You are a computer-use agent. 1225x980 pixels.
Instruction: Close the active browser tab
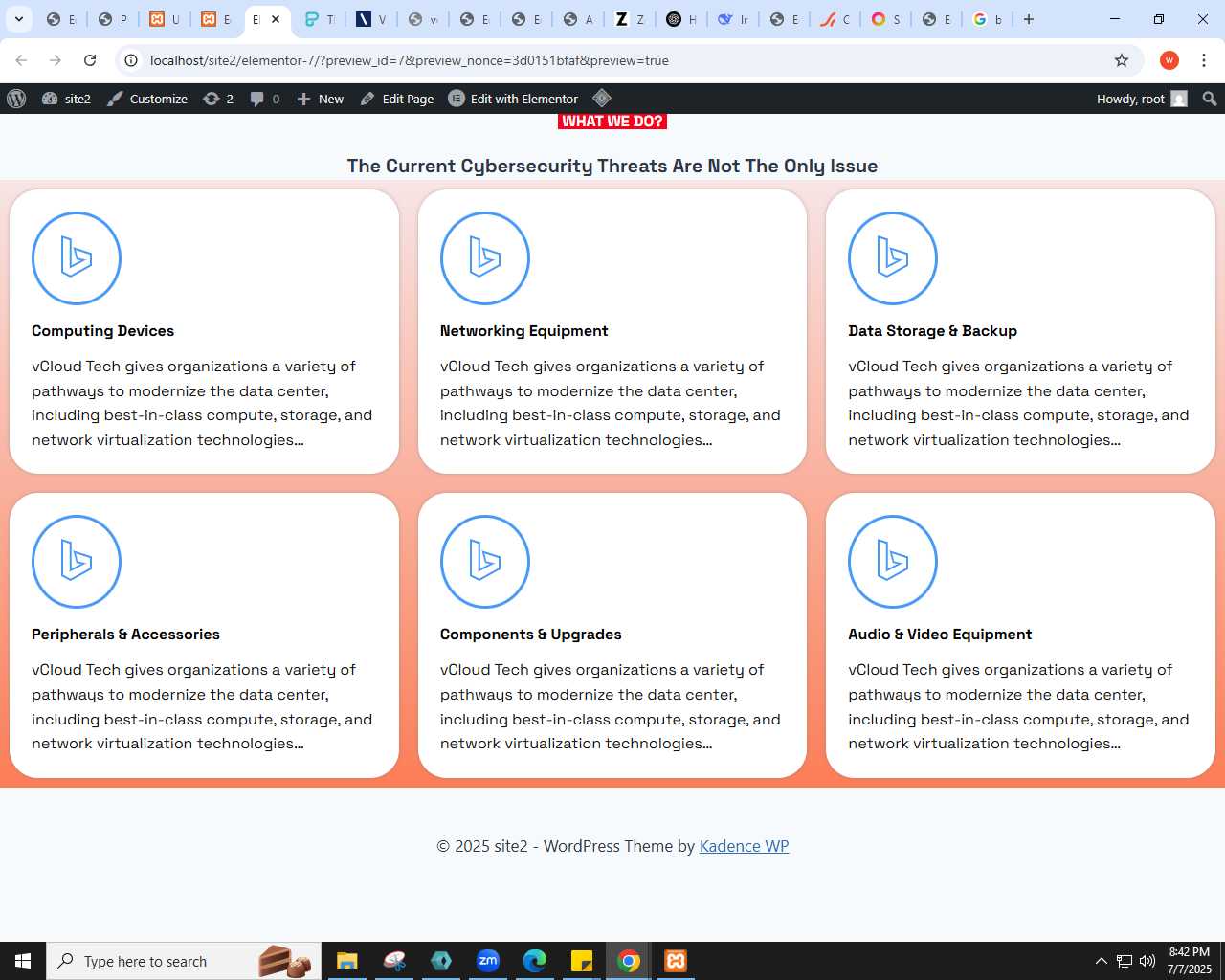[x=276, y=19]
